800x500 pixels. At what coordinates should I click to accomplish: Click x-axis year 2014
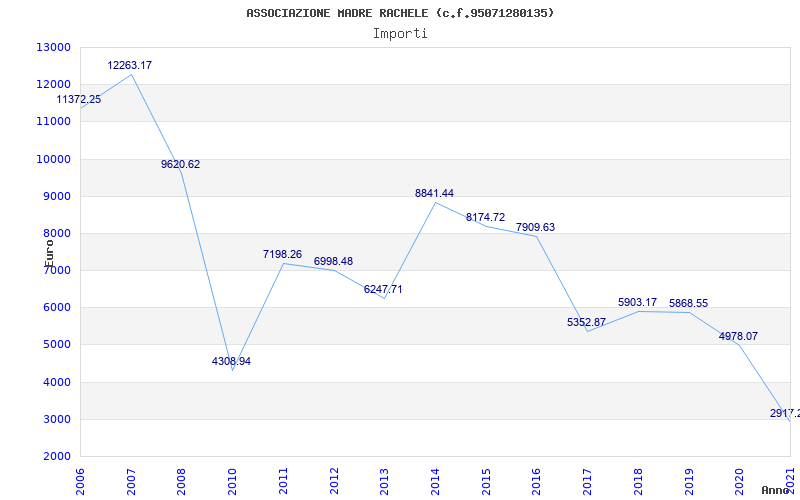[435, 482]
